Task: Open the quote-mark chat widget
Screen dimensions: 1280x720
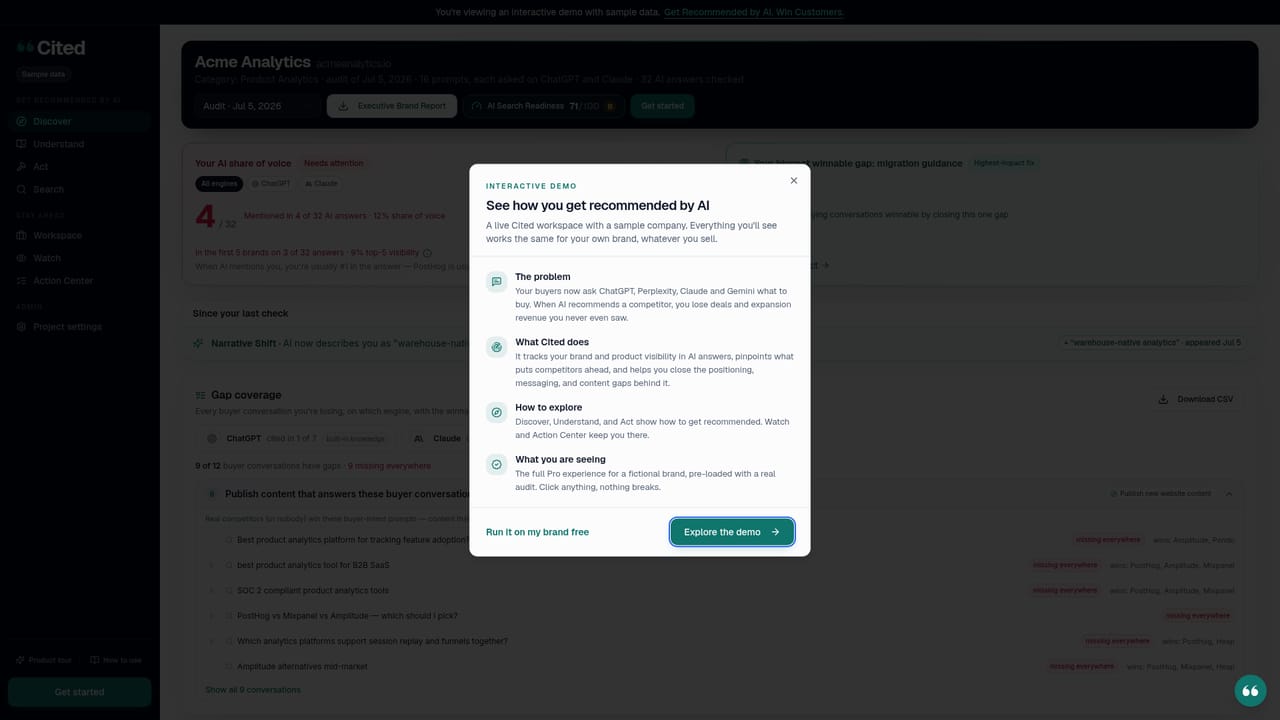Action: click(x=1250, y=691)
